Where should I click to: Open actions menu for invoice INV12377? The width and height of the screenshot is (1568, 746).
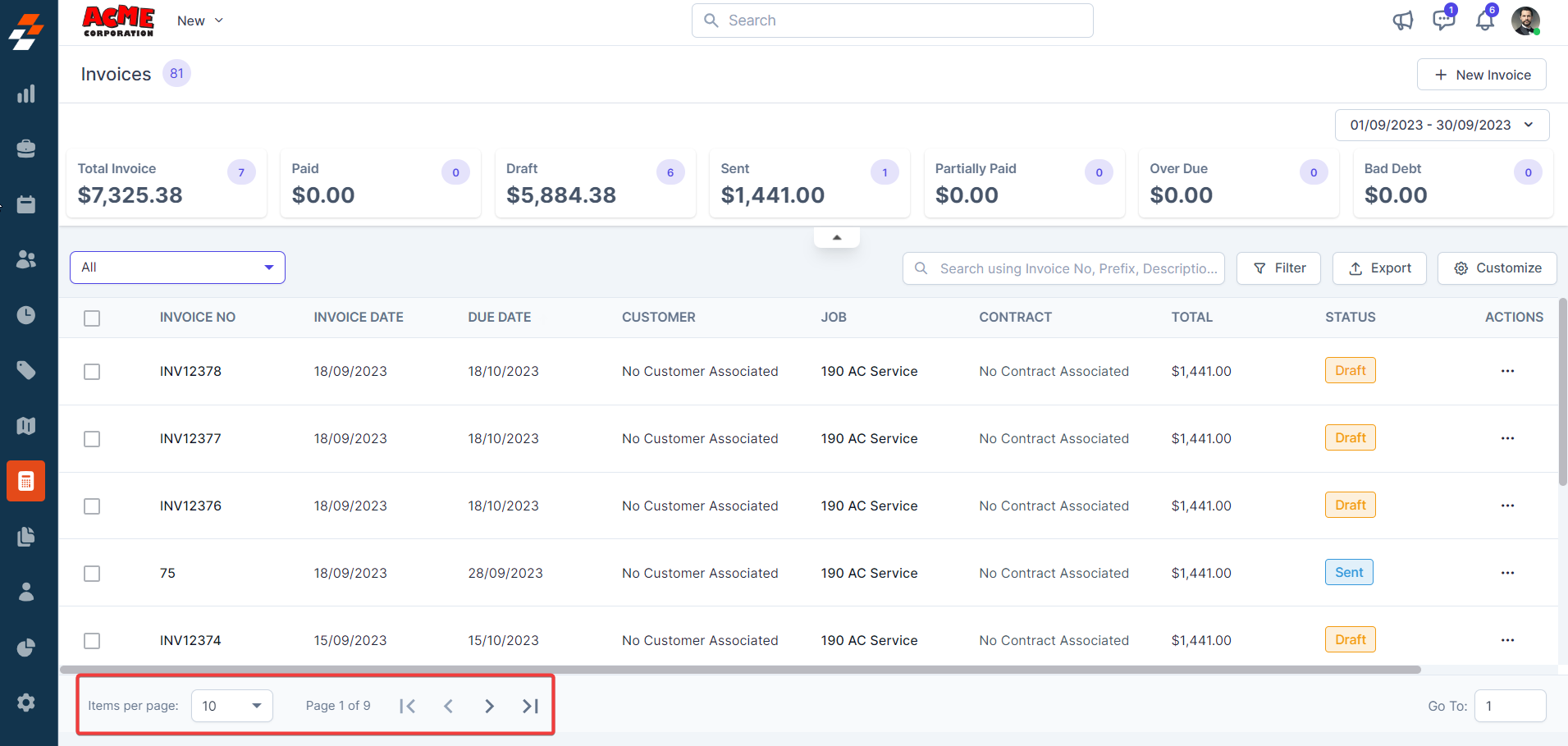tap(1507, 438)
